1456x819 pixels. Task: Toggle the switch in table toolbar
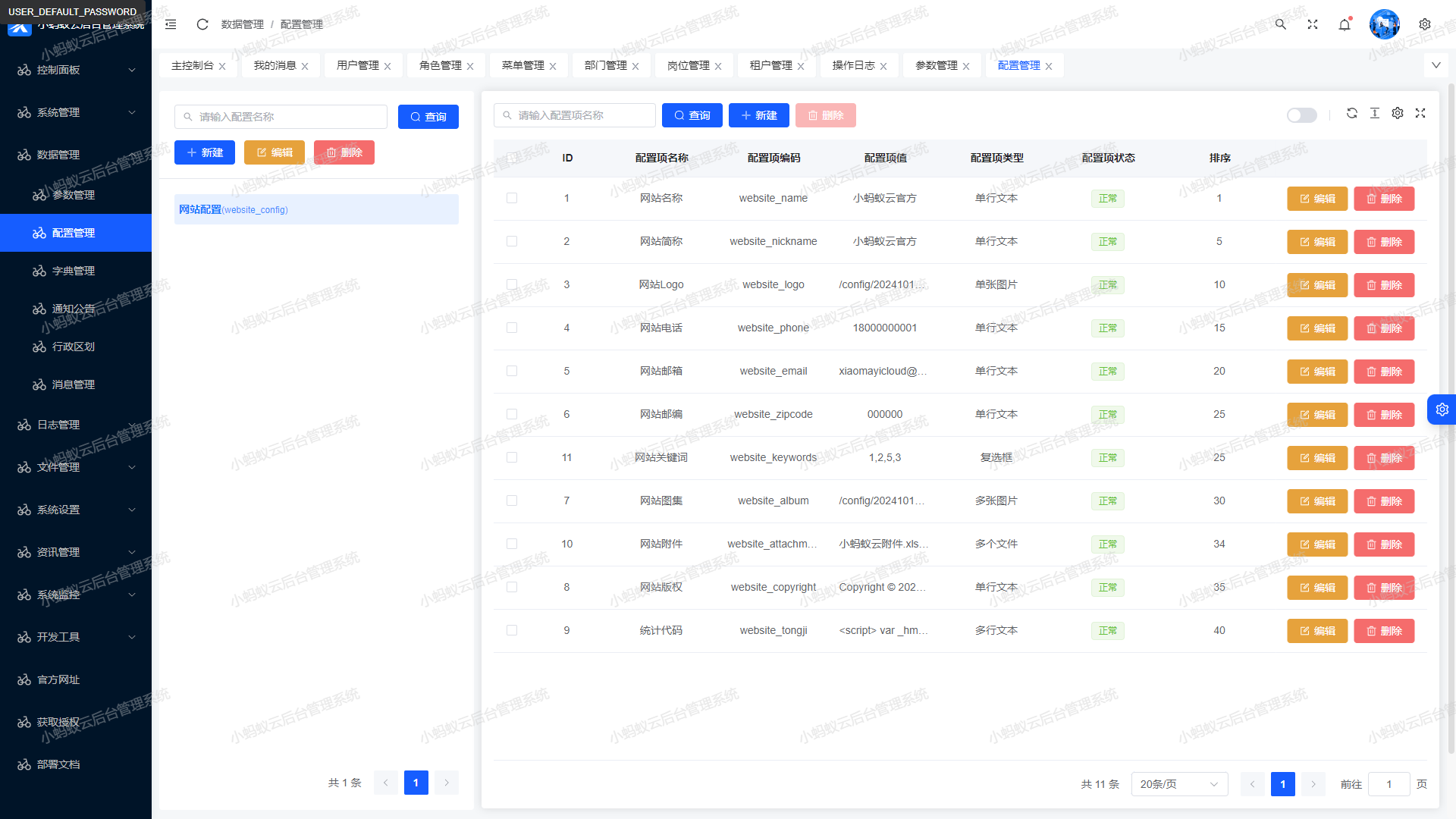click(x=1302, y=115)
